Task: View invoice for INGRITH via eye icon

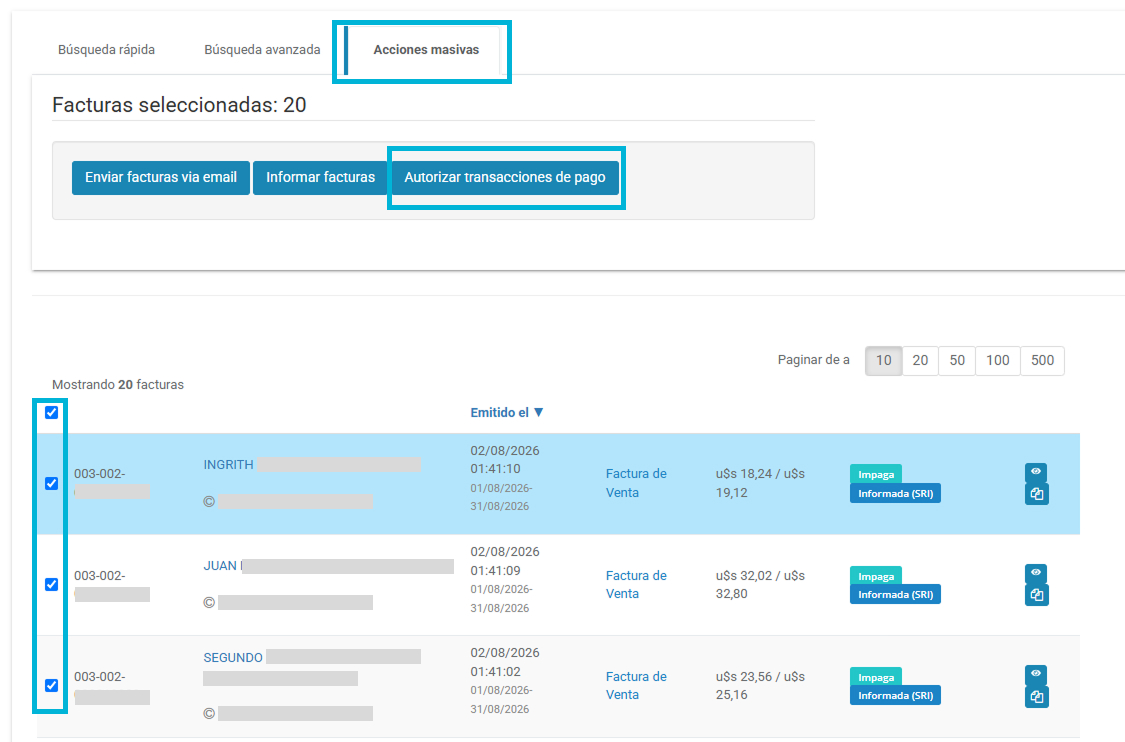Action: tap(1035, 471)
